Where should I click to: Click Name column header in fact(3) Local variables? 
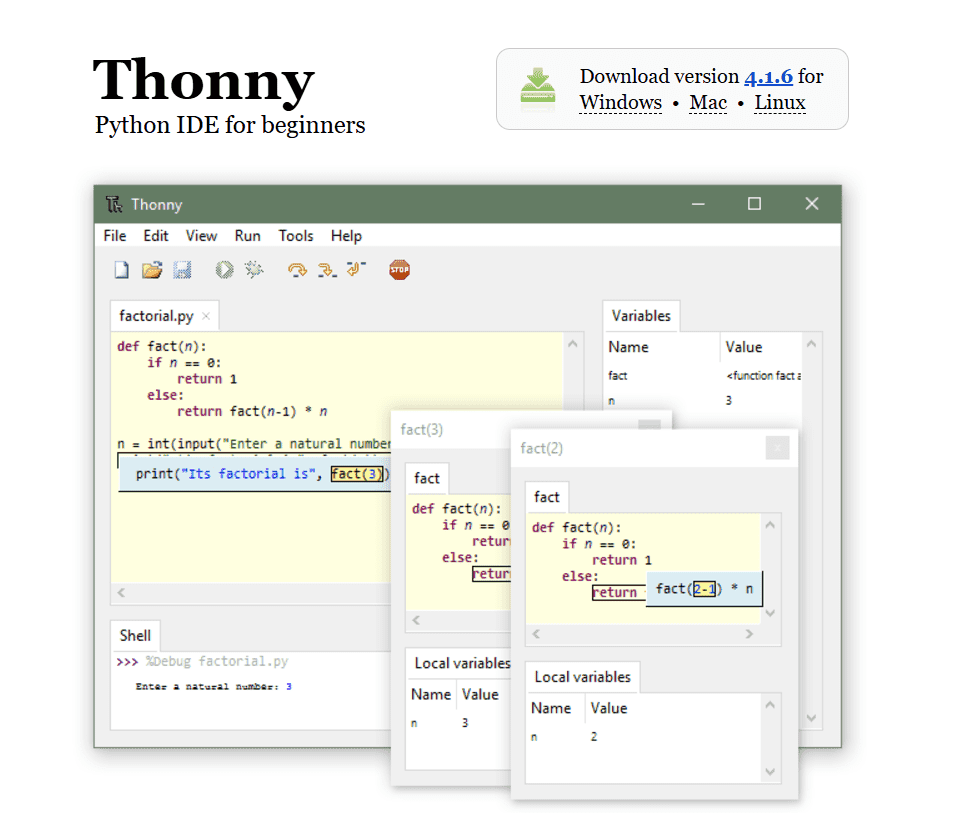[431, 694]
